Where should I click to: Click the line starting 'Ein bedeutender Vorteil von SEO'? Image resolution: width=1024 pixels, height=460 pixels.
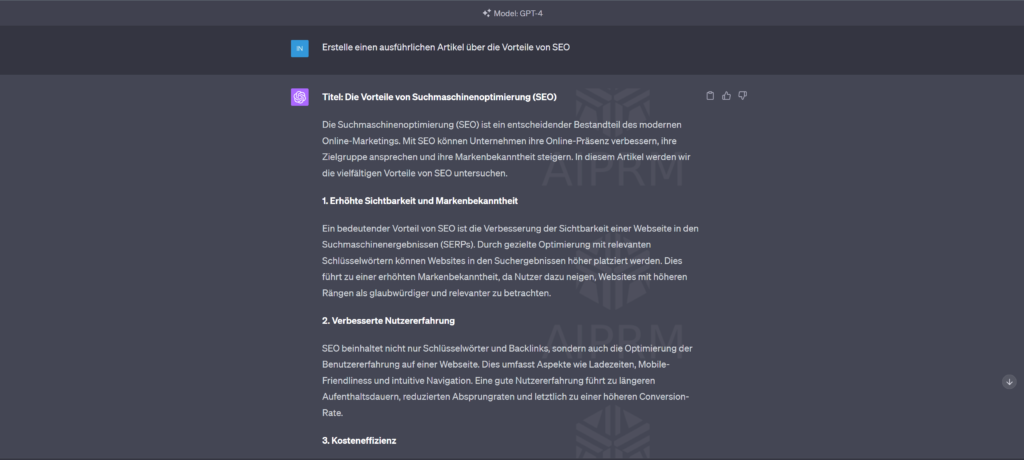point(511,228)
